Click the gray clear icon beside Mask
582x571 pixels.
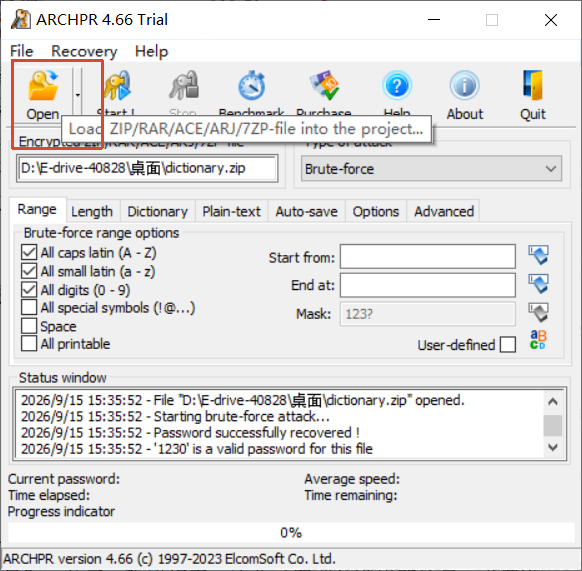click(538, 312)
